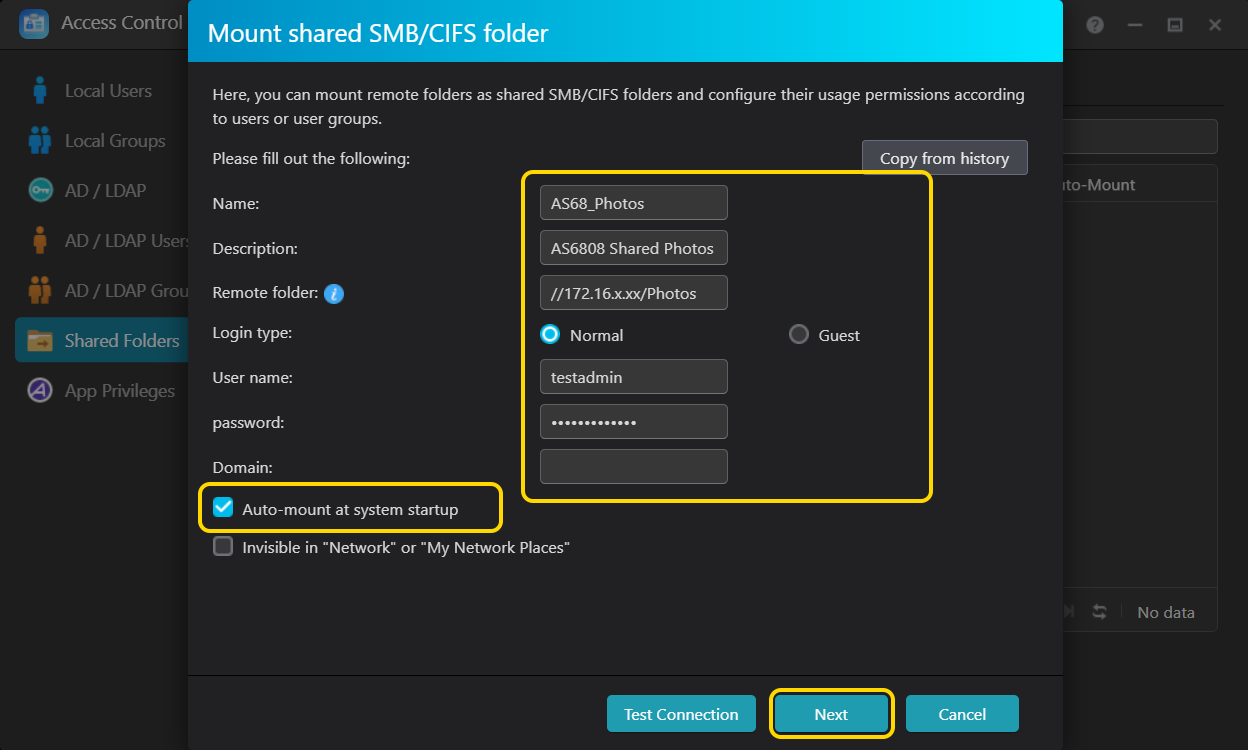Enable Invisible in Network checkbox
The height and width of the screenshot is (750, 1248).
(x=223, y=547)
